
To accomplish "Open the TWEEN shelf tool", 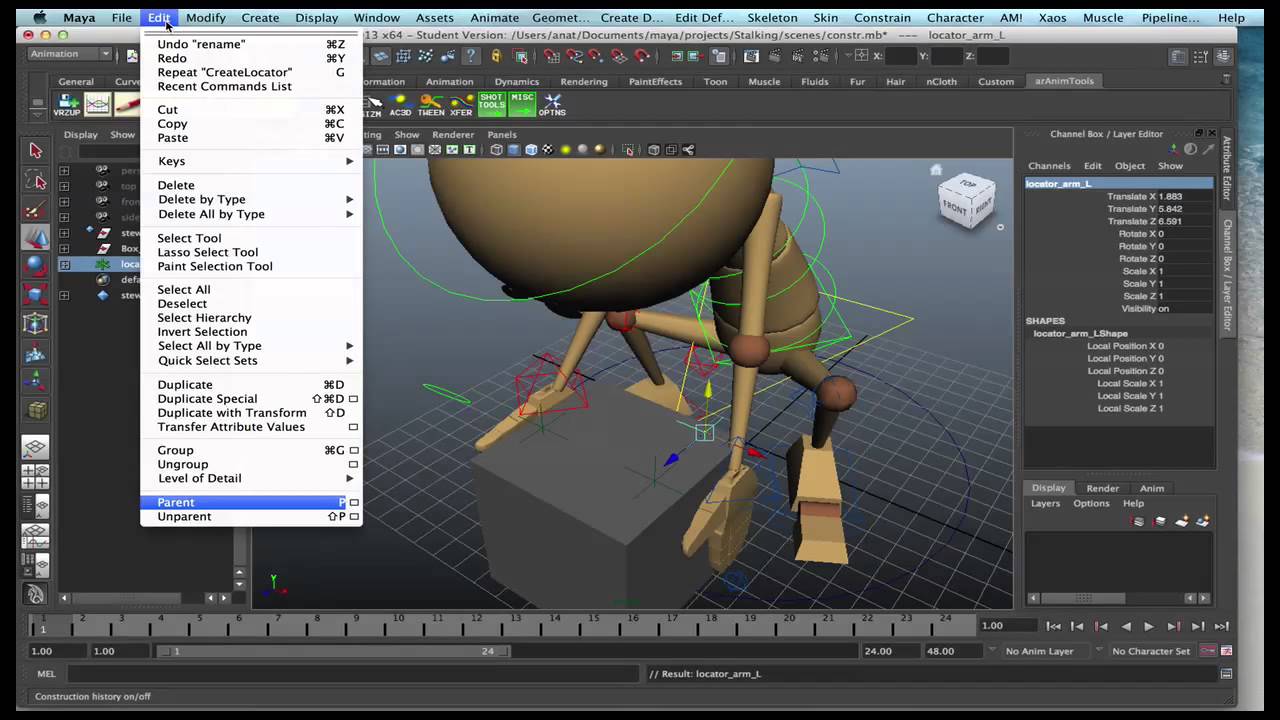I will (x=431, y=104).
